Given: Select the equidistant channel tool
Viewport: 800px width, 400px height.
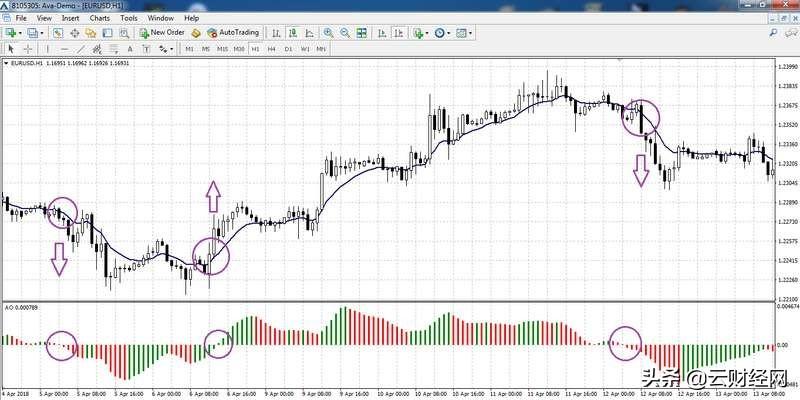Looking at the screenshot, I should (x=97, y=49).
